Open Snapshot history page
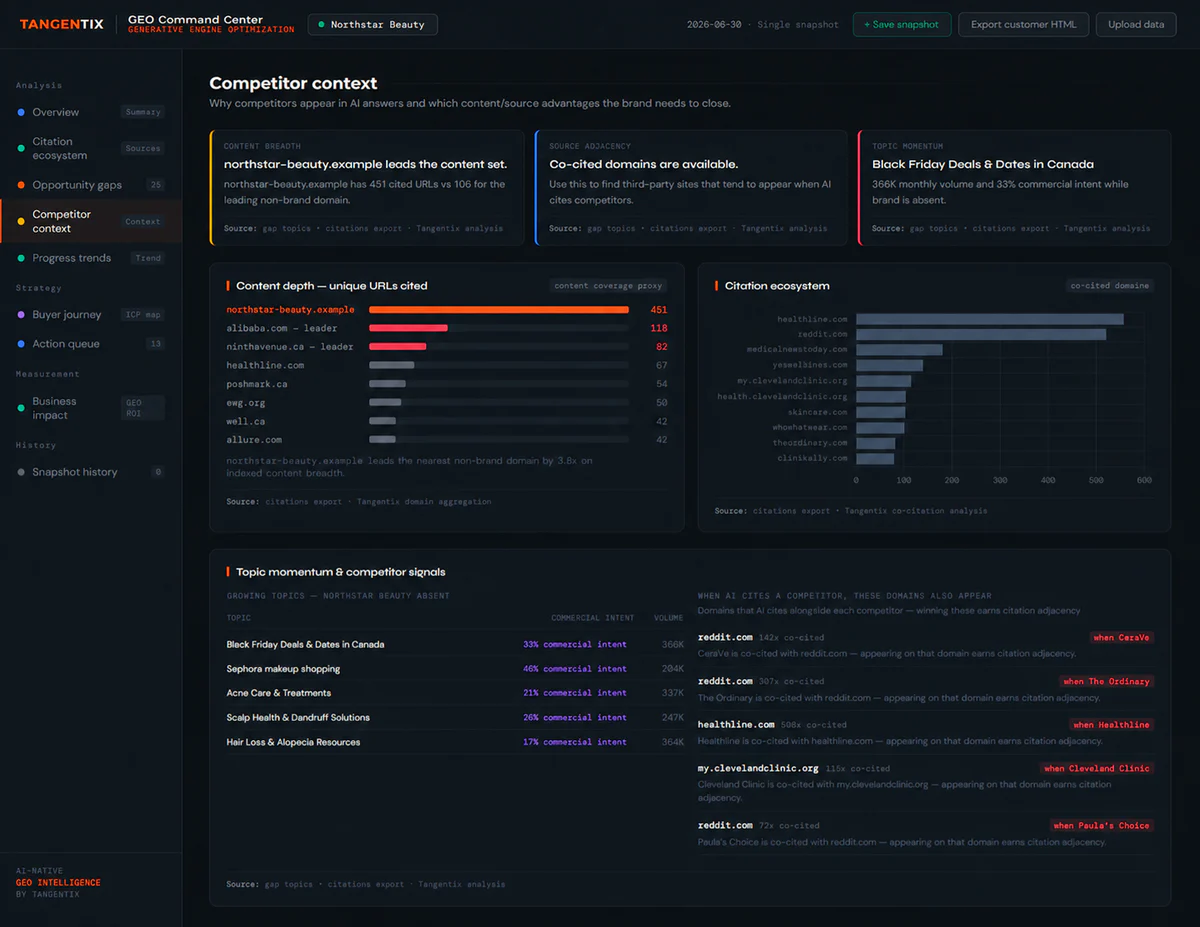Image resolution: width=1200 pixels, height=927 pixels. click(x=91, y=472)
